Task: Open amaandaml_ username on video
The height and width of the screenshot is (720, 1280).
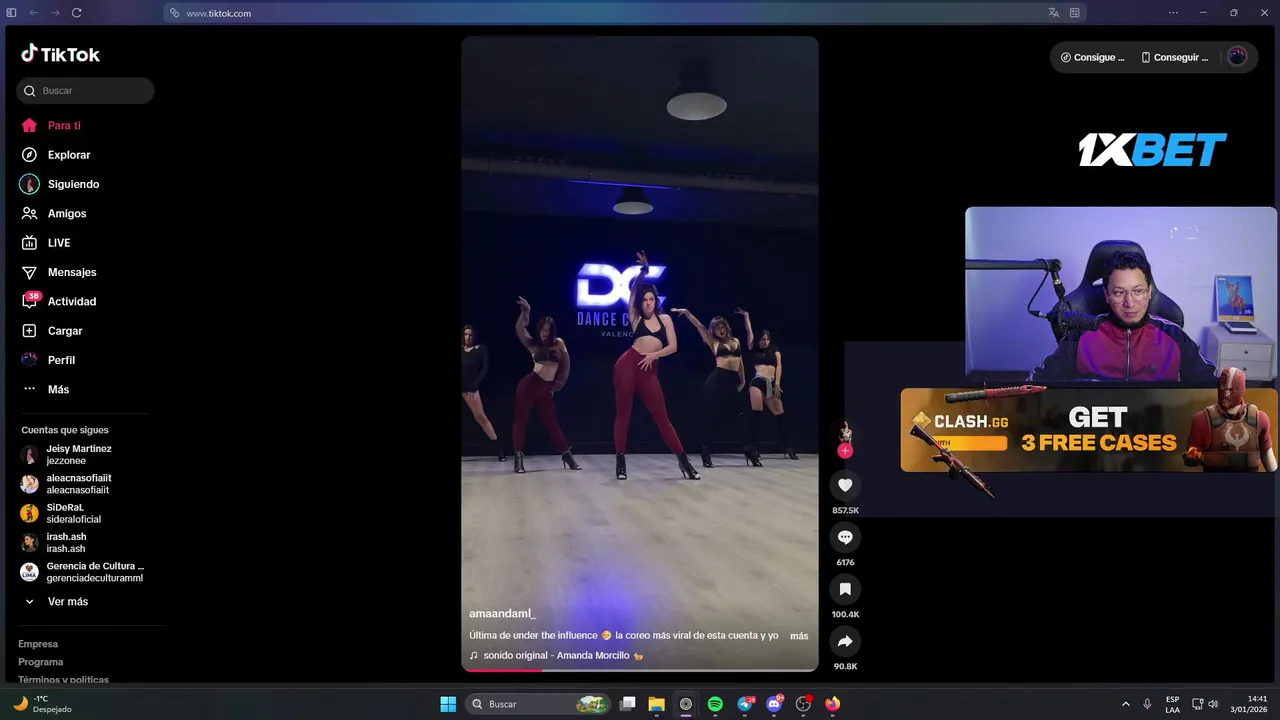Action: click(502, 613)
